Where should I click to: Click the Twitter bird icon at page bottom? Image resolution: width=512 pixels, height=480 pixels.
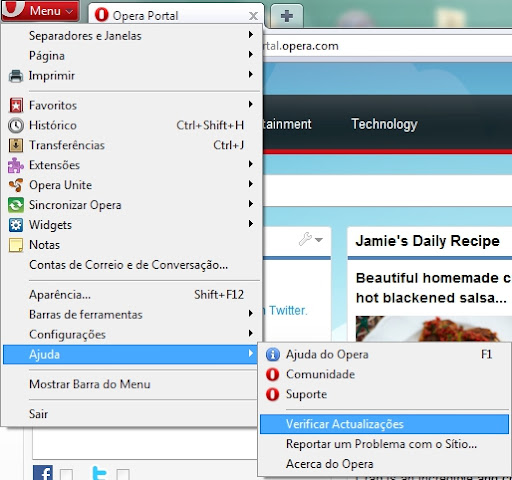[x=99, y=473]
